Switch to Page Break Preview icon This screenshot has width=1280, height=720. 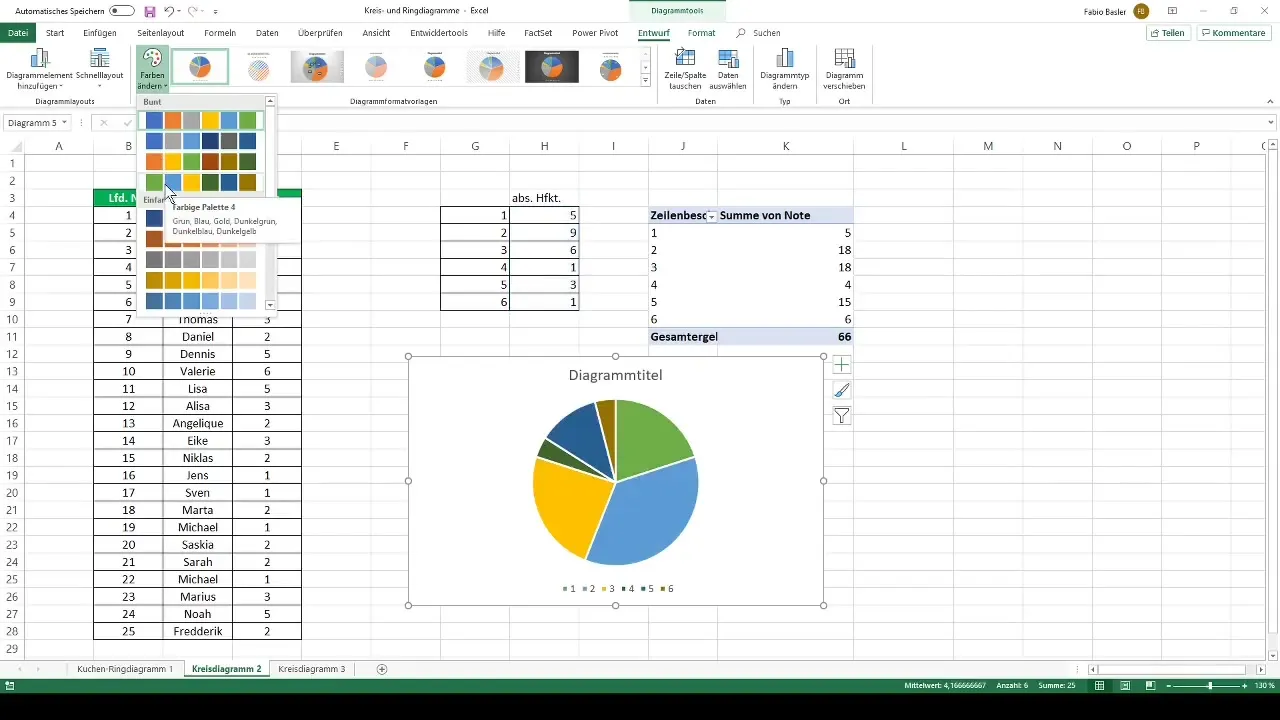[1150, 686]
